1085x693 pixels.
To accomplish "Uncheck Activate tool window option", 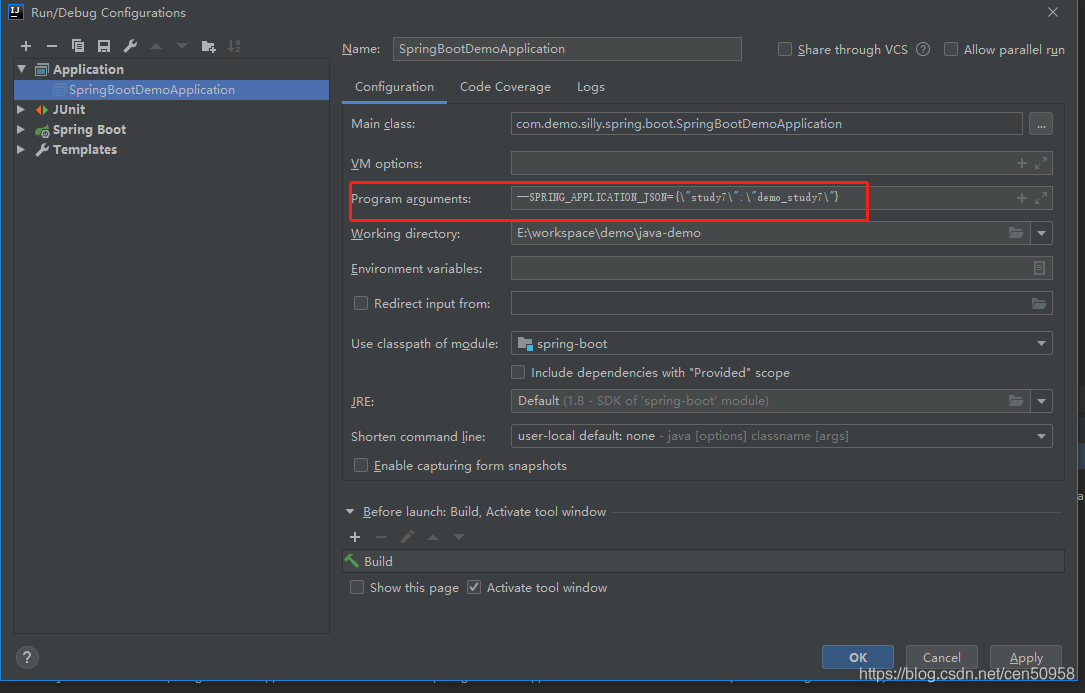I will (474, 587).
